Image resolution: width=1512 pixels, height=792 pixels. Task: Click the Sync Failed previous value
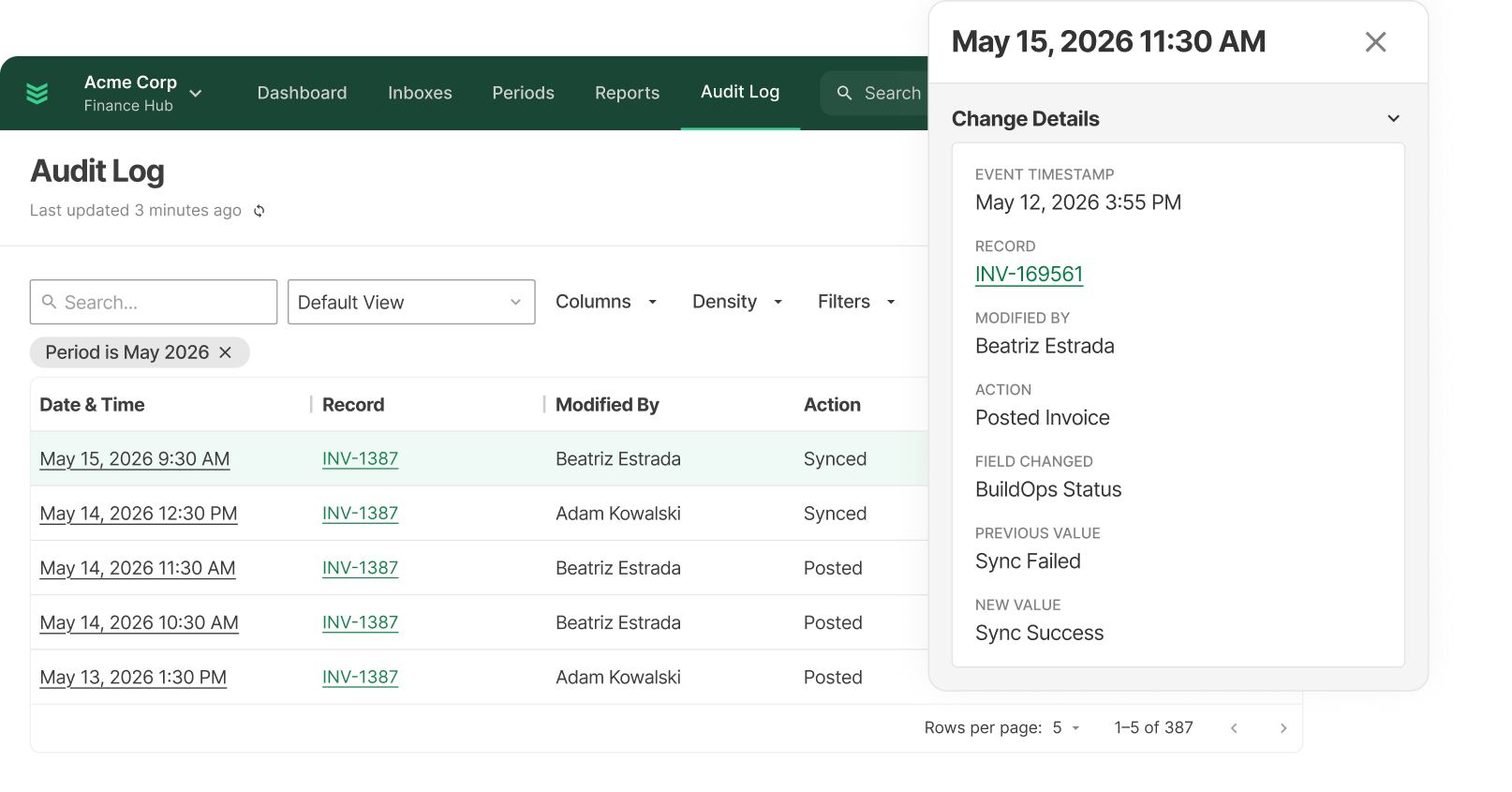pos(1028,561)
